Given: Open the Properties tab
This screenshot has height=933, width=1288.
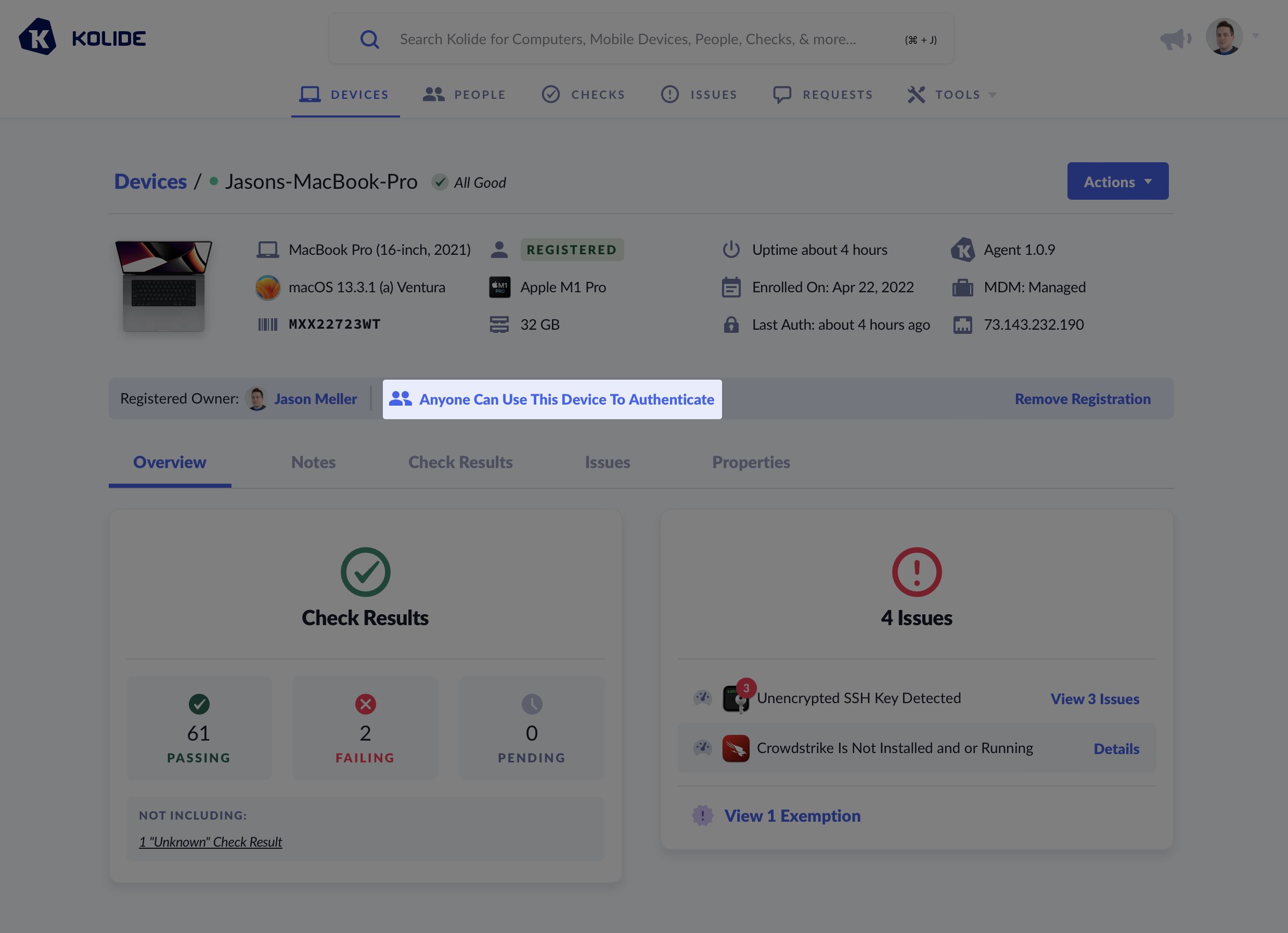Looking at the screenshot, I should 751,462.
